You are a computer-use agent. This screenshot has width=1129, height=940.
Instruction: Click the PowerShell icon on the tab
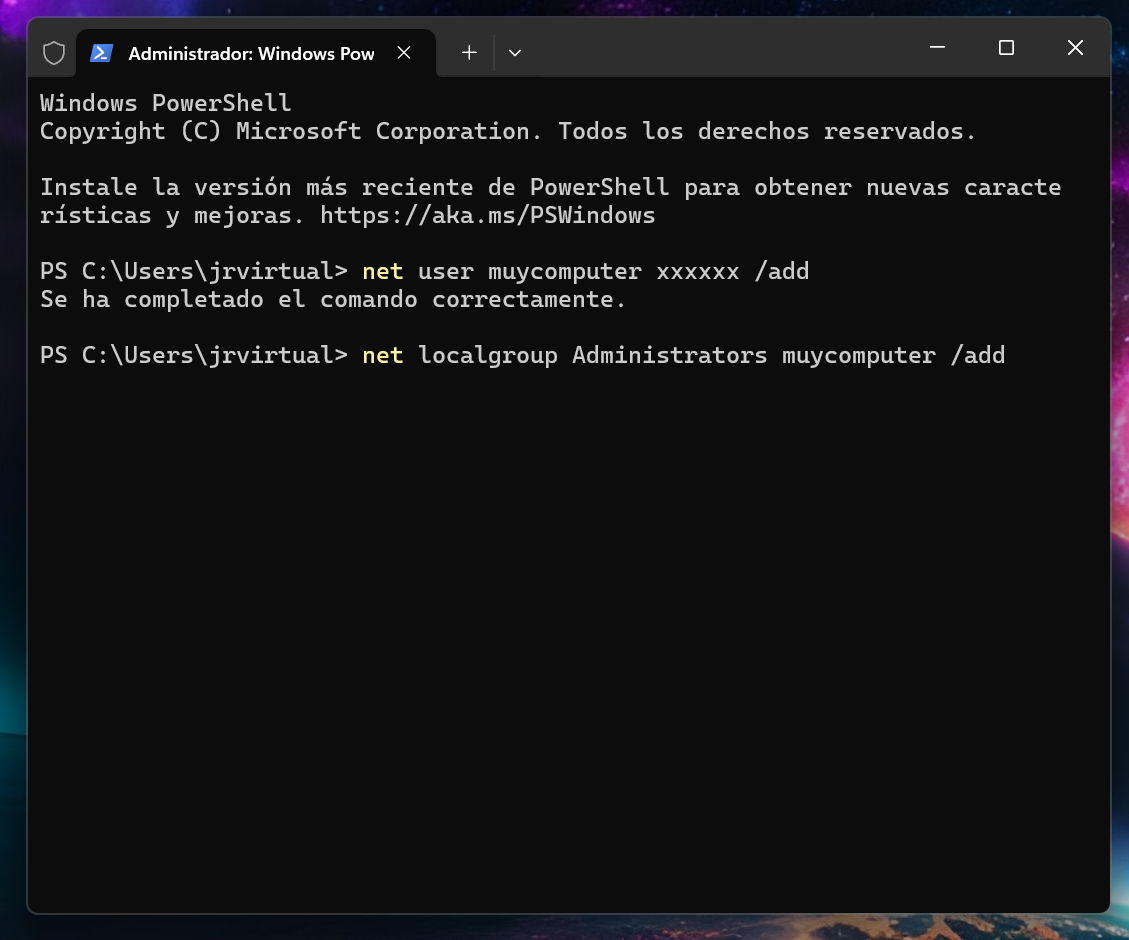click(101, 53)
